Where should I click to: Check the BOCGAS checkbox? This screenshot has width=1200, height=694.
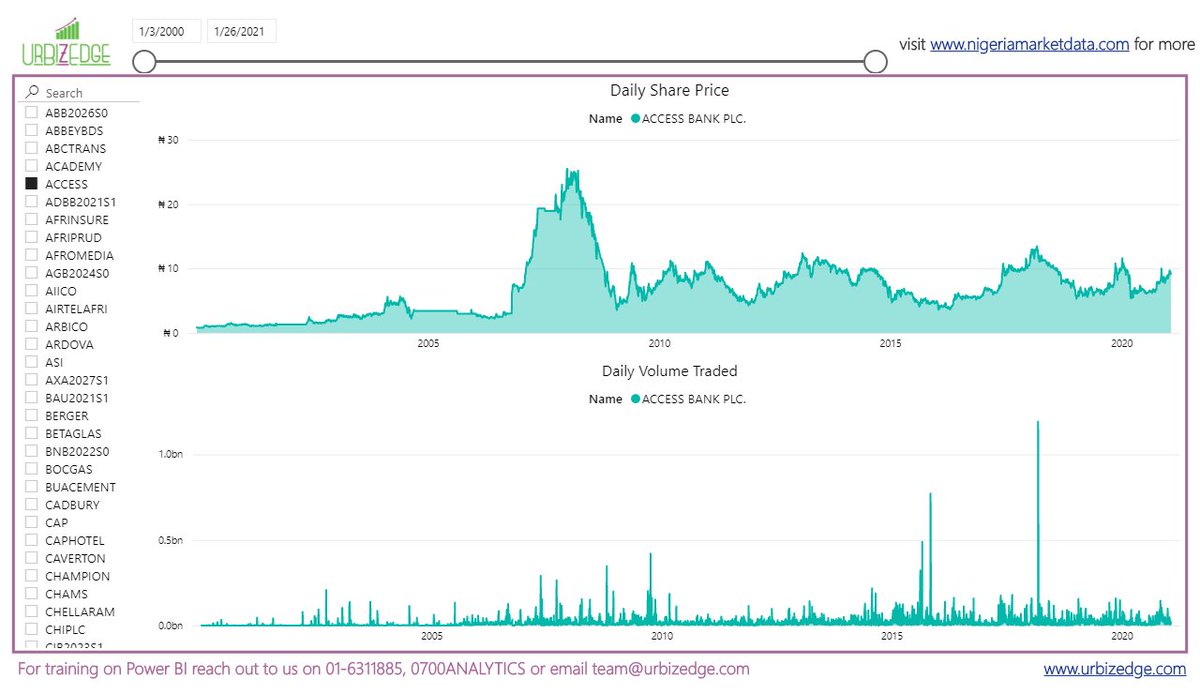pos(31,469)
